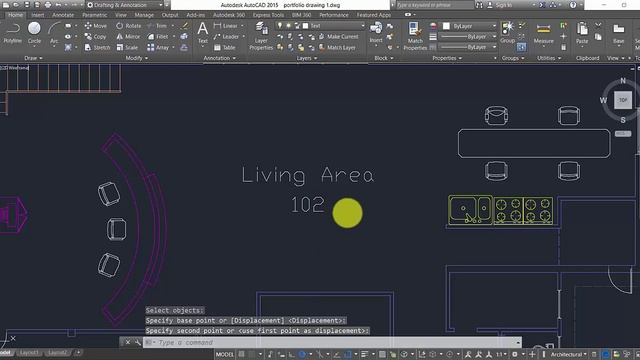Toggle grid display in status bar
640x360 pixels.
tap(242, 354)
